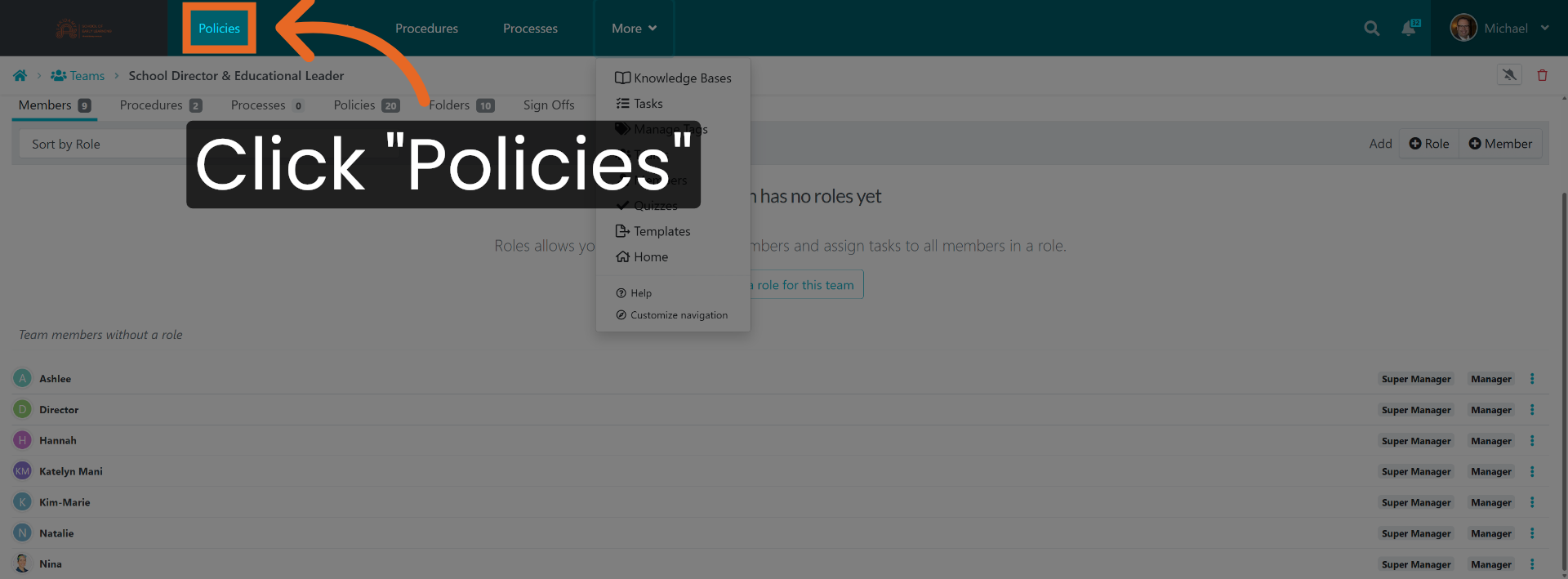Click Kim-Marie's avatar icon
Viewport: 1568px width, 579px height.
22,501
